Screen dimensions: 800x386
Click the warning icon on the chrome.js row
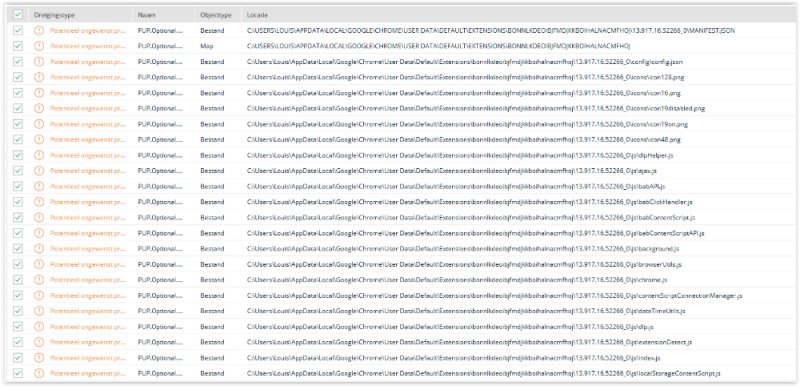point(39,280)
